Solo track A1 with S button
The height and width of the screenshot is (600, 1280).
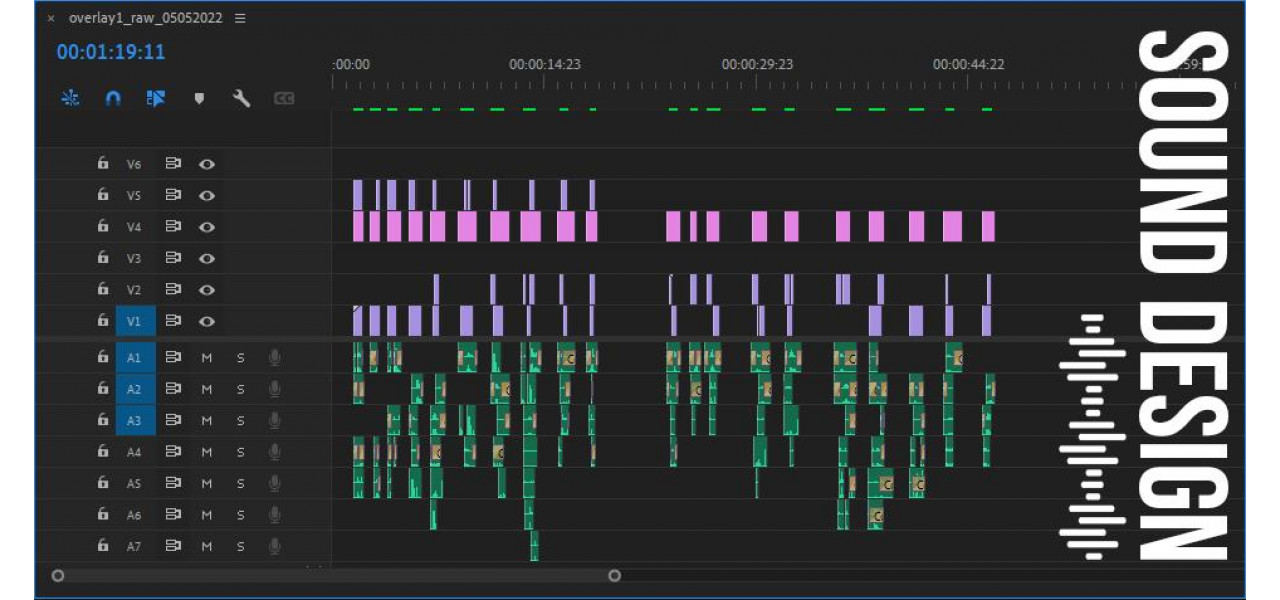pyautogui.click(x=240, y=357)
